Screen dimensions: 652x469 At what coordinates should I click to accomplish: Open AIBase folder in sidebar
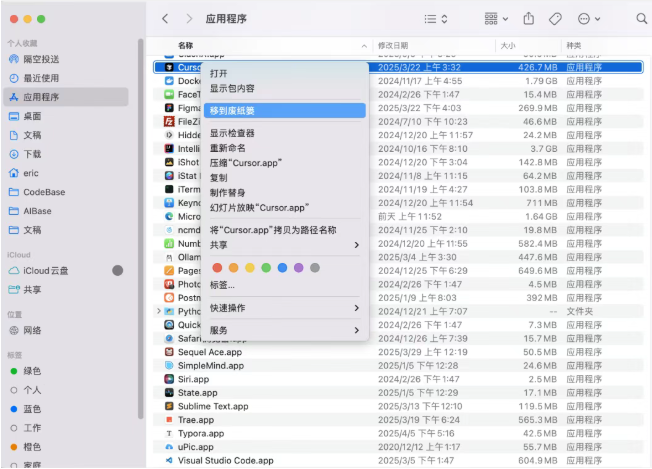pyautogui.click(x=66, y=211)
